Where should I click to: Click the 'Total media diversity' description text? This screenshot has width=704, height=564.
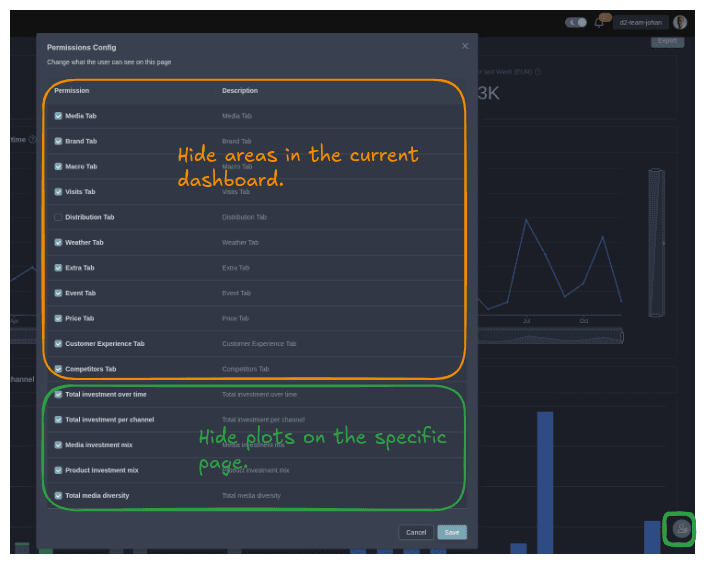pos(251,496)
